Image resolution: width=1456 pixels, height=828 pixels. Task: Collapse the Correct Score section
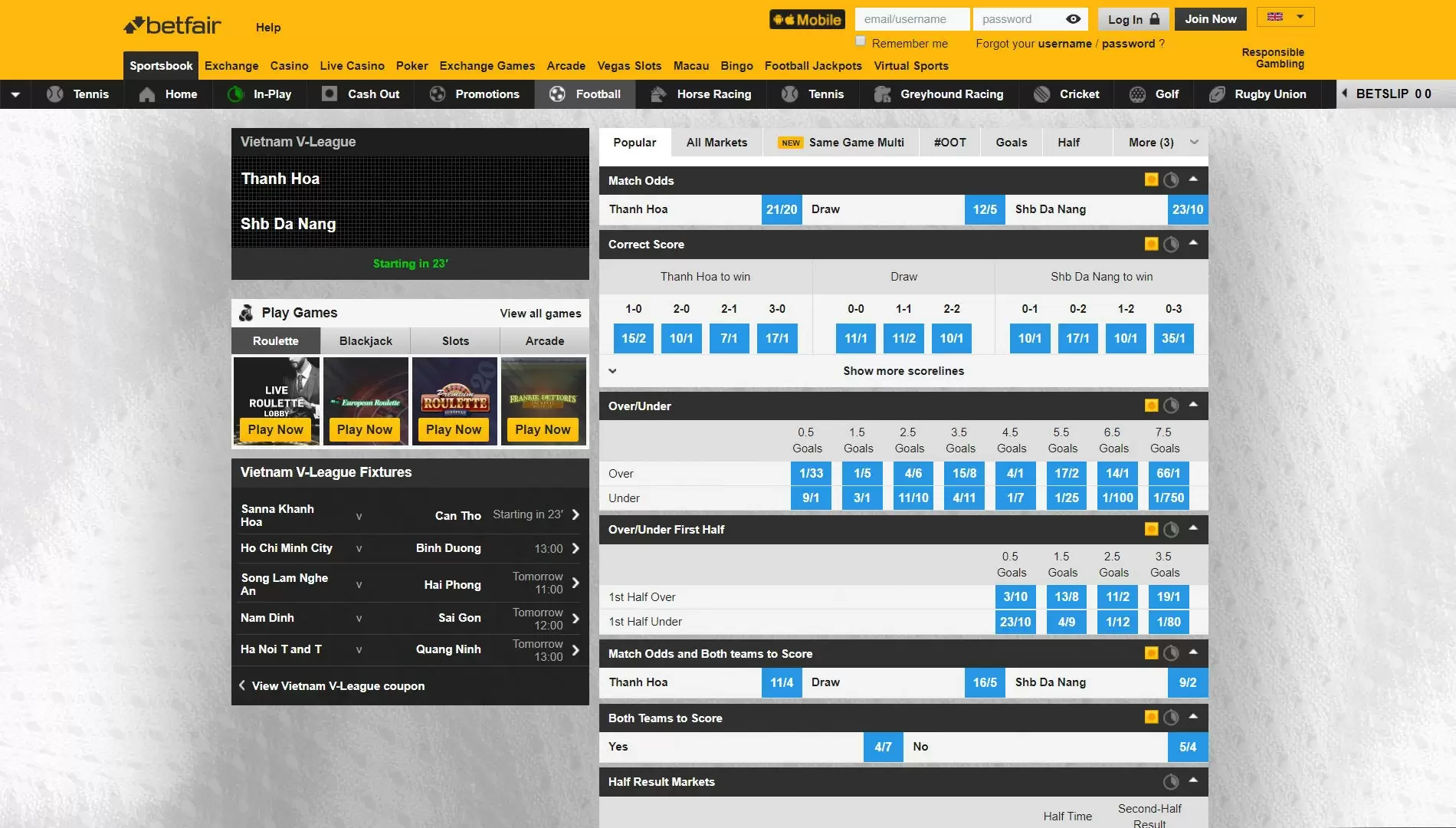coord(1193,242)
